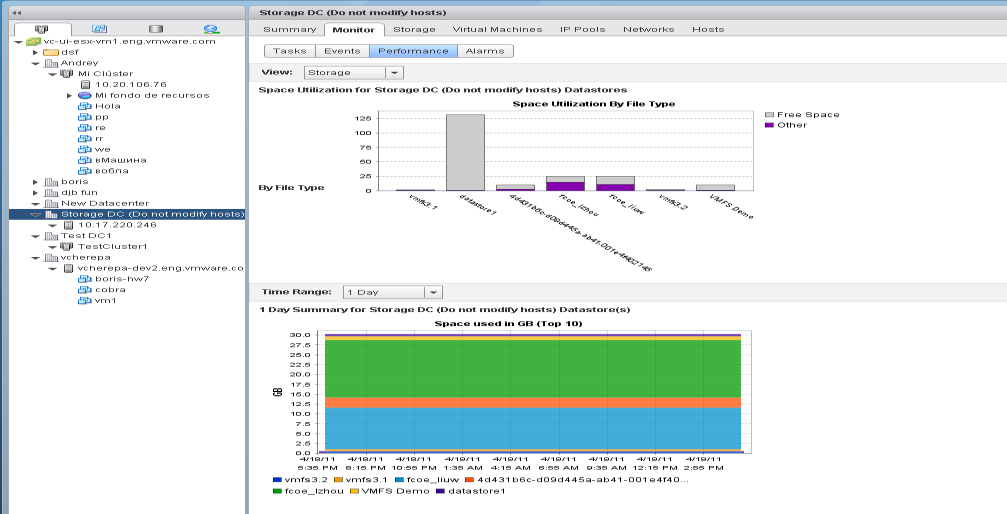The height and width of the screenshot is (514, 1007).
Task: Click host icon for vcherepa-dev2.eng.vmware.co
Action: (68, 269)
